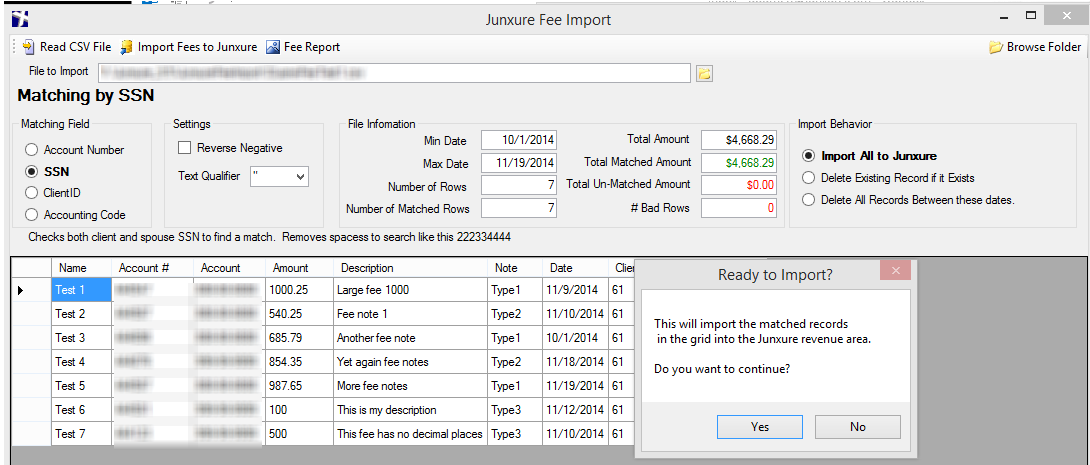1090x465 pixels.
Task: Click the 'Another fee note' description cell
Action: point(410,338)
